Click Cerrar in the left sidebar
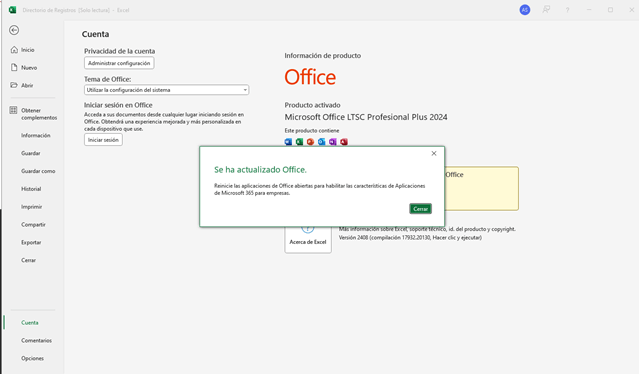640x375 pixels. click(x=29, y=260)
